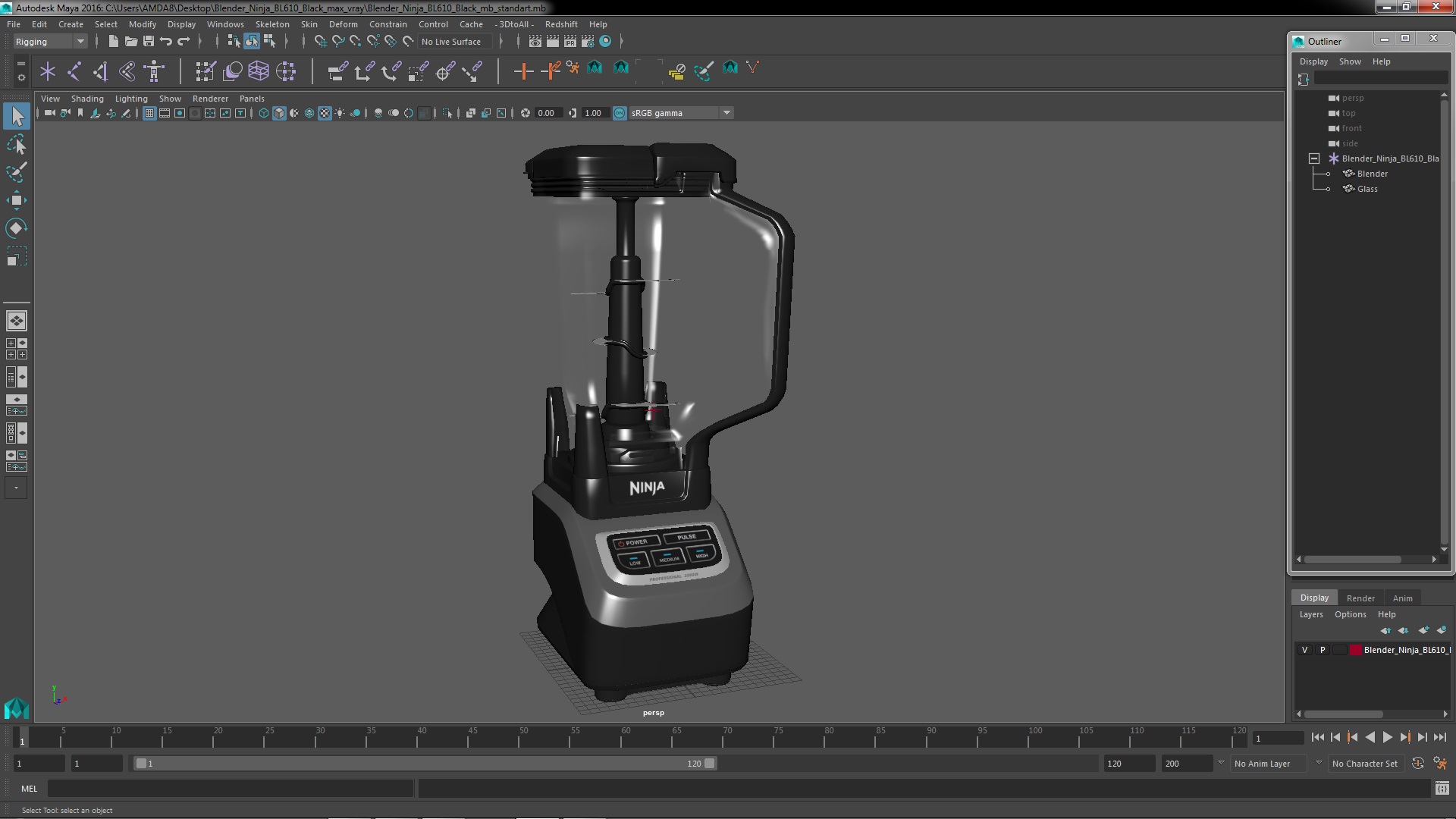The height and width of the screenshot is (819, 1456).
Task: Open Outliner Show menu
Action: (x=1350, y=61)
